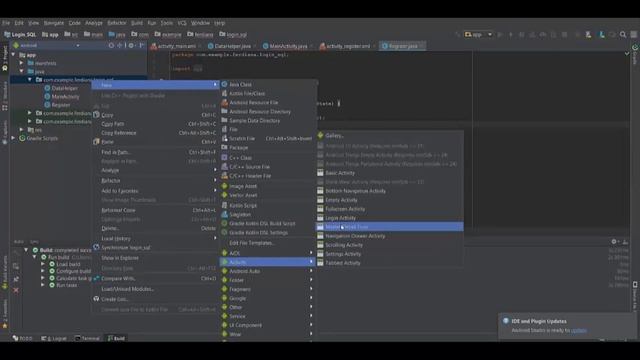This screenshot has height=360, width=640.
Task: Select Empty Activity template
Action: click(x=390, y=200)
